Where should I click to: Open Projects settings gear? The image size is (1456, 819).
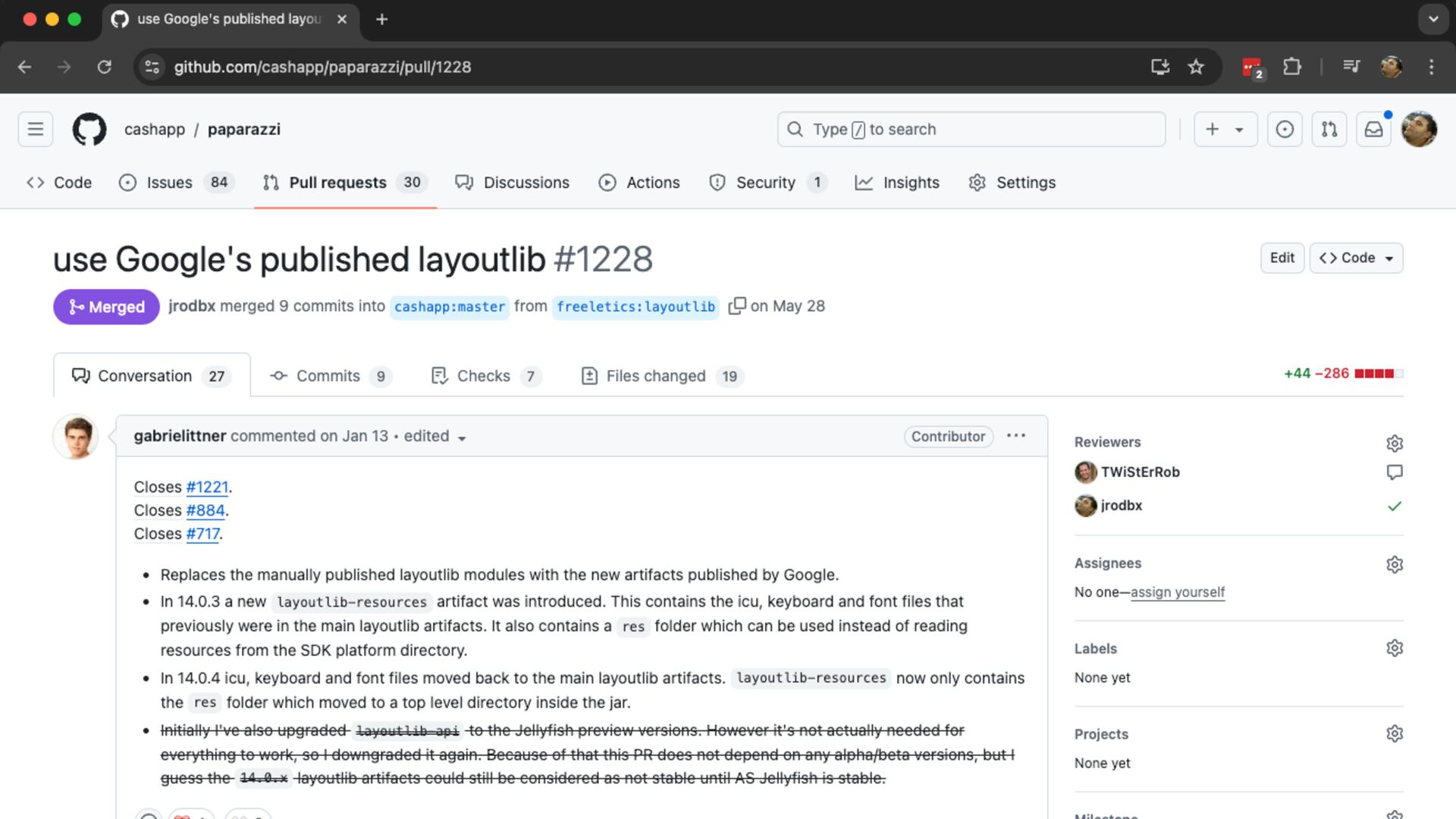1395,733
